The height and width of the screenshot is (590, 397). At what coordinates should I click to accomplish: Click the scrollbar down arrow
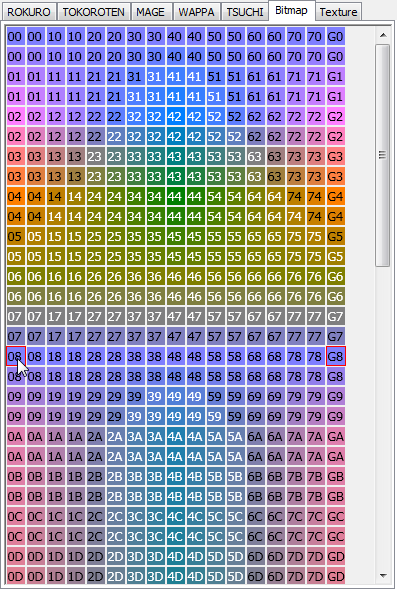(x=383, y=575)
